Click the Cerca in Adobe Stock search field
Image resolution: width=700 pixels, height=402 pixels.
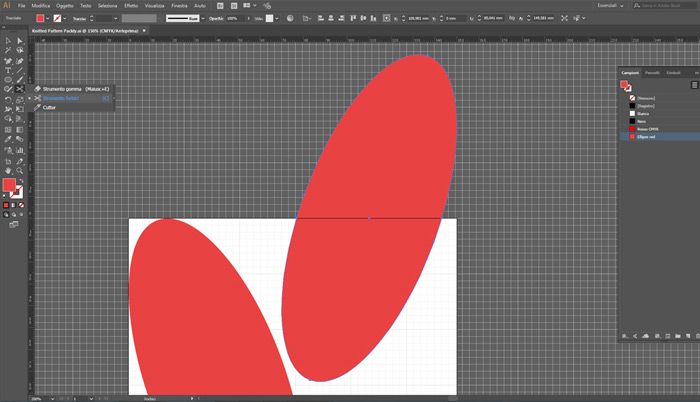(664, 6)
